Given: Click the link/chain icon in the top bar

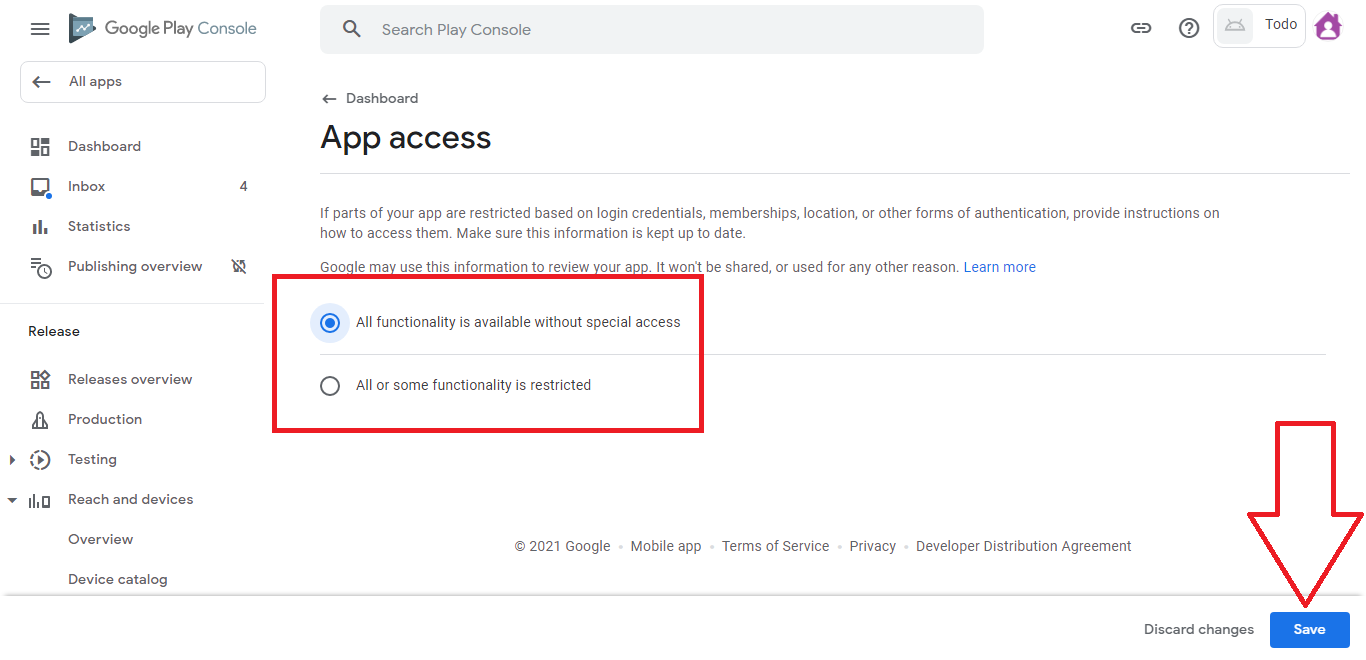Looking at the screenshot, I should tap(1141, 28).
